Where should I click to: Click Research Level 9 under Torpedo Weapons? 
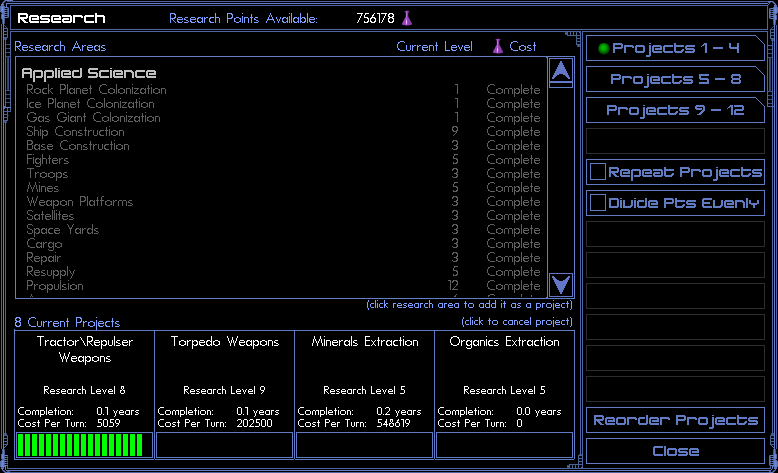point(224,391)
